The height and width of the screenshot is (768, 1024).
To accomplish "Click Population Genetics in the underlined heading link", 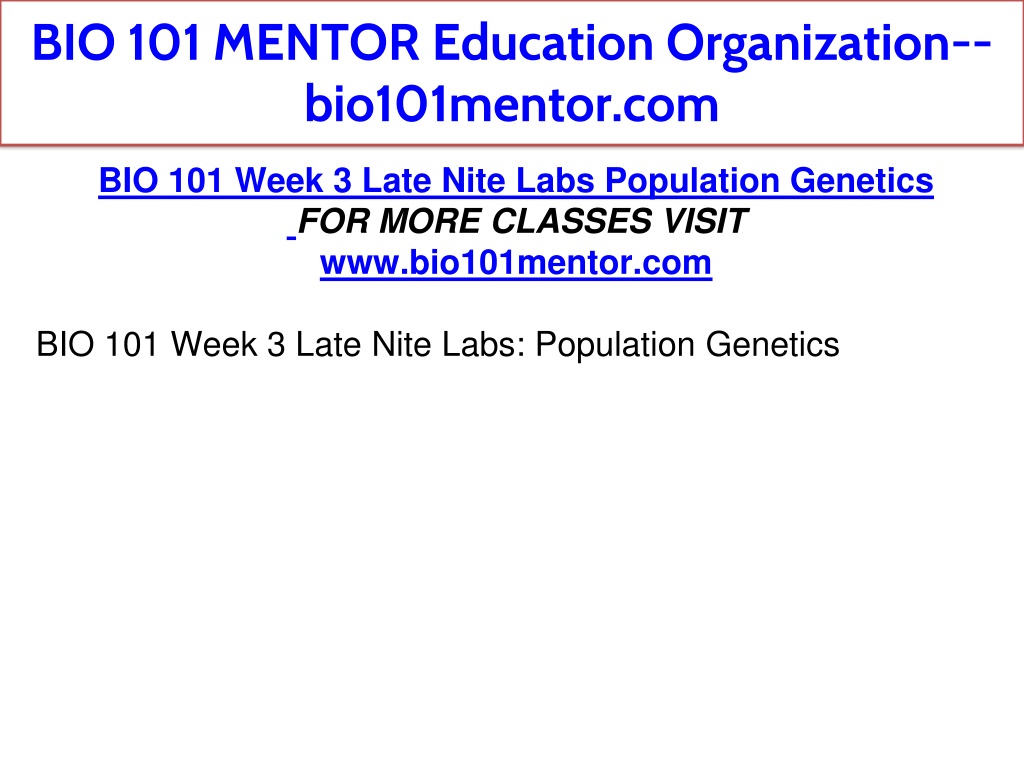I will click(x=769, y=181).
